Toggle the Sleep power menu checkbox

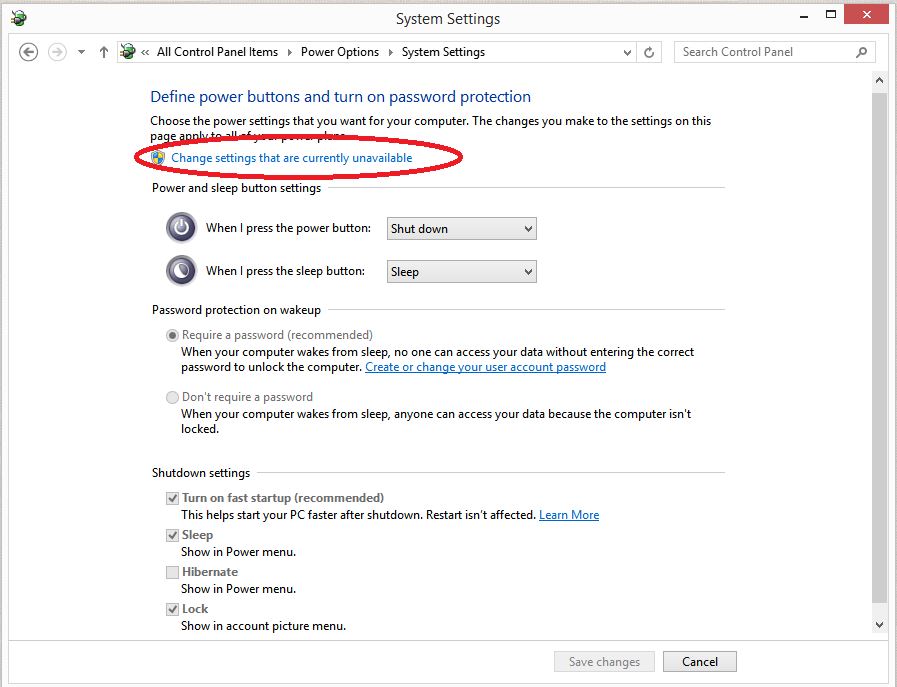(x=172, y=535)
